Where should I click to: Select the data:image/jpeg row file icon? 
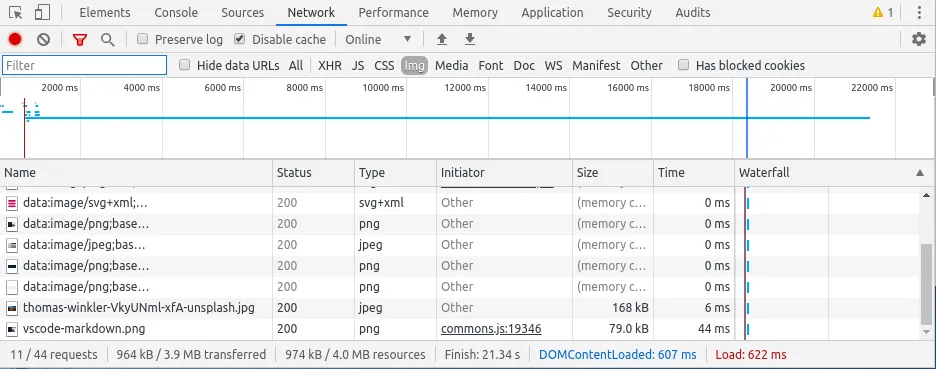pos(12,245)
